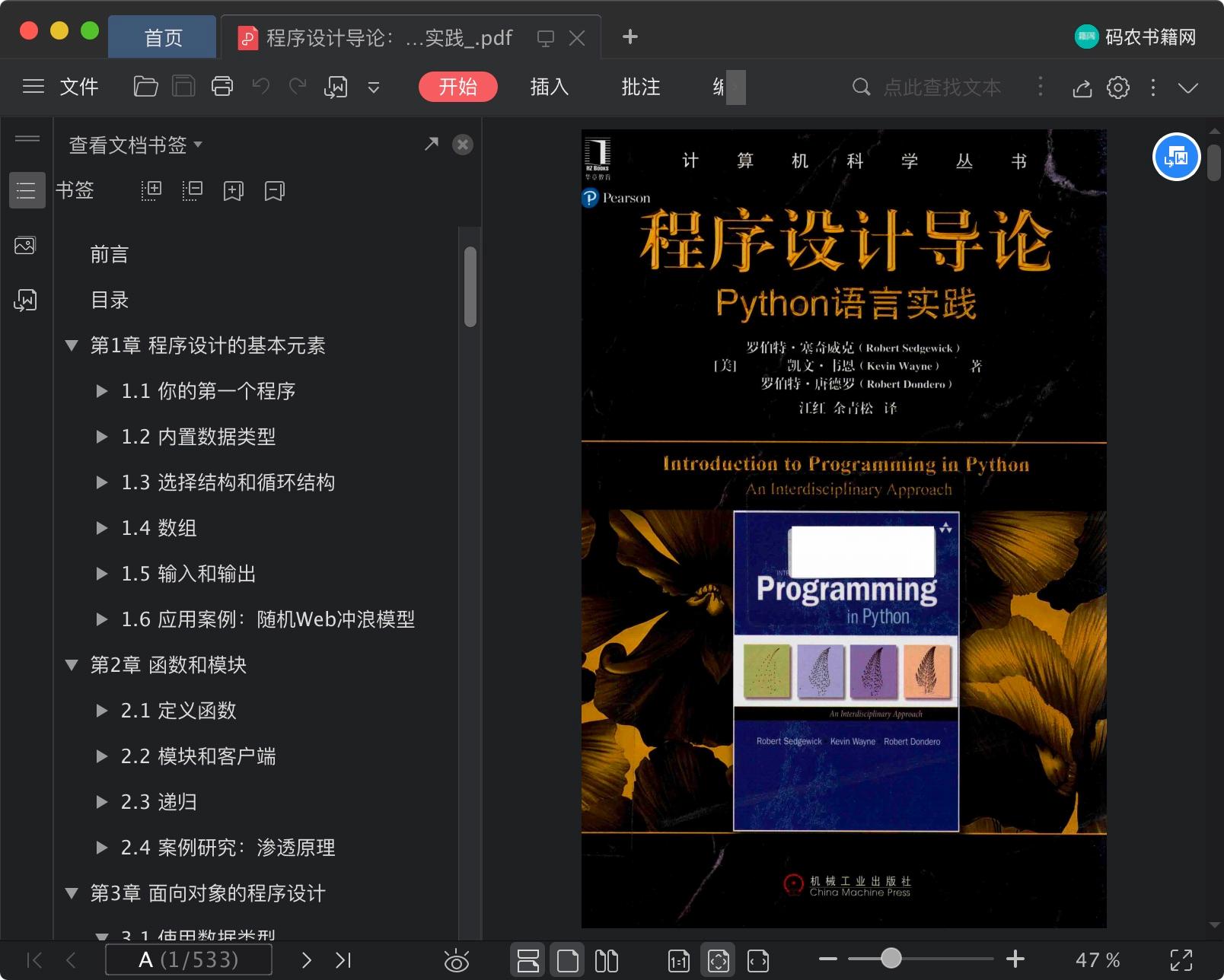
Task: Open the 47 % zoom level box
Action: click(1098, 960)
